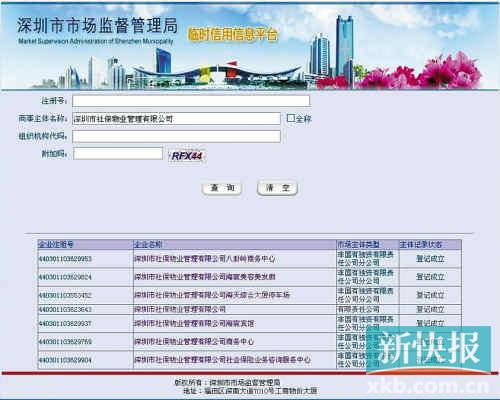
Task: Click the 商事主体名称 input field
Action: (x=176, y=119)
